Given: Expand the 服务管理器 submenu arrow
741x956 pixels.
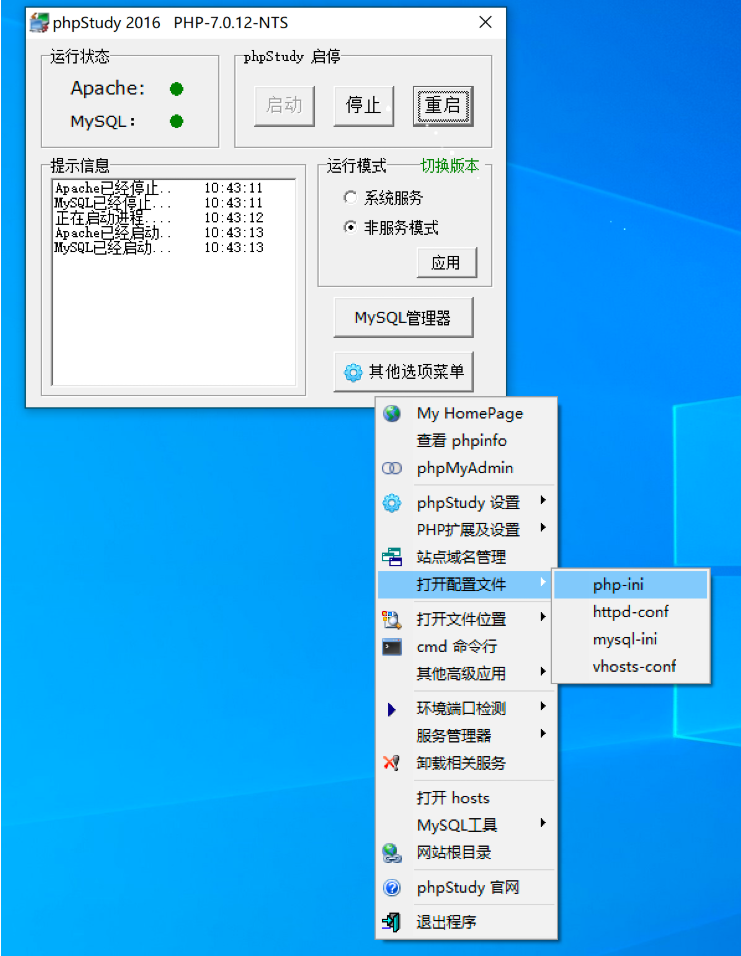Looking at the screenshot, I should click(543, 733).
